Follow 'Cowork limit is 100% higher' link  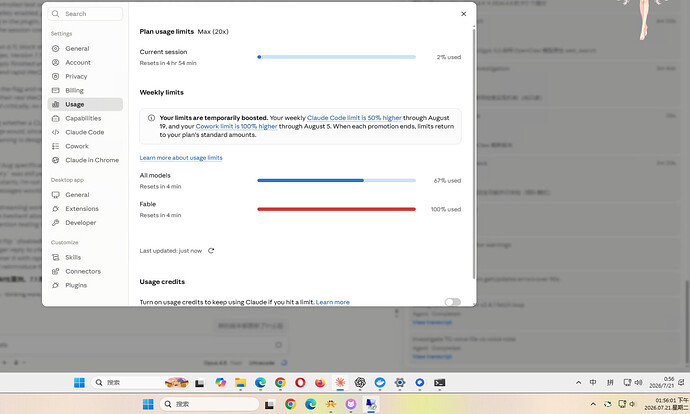236,126
